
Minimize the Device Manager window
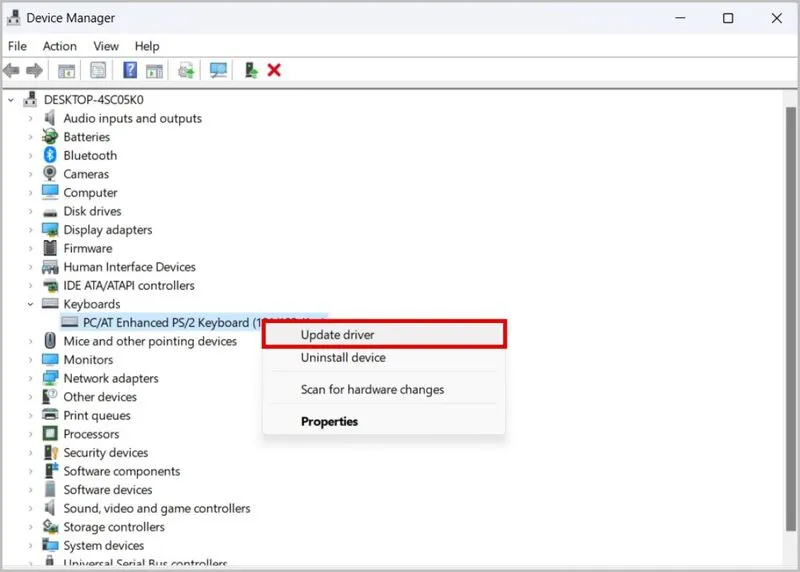680,18
